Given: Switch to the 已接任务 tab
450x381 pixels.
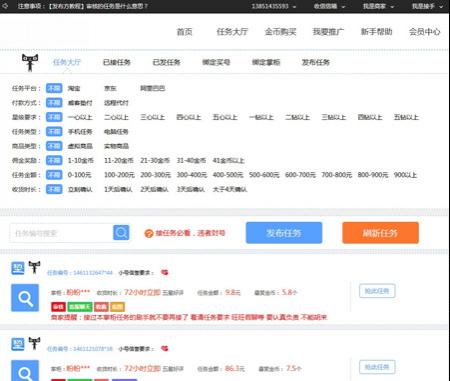Looking at the screenshot, I should click(x=117, y=62).
